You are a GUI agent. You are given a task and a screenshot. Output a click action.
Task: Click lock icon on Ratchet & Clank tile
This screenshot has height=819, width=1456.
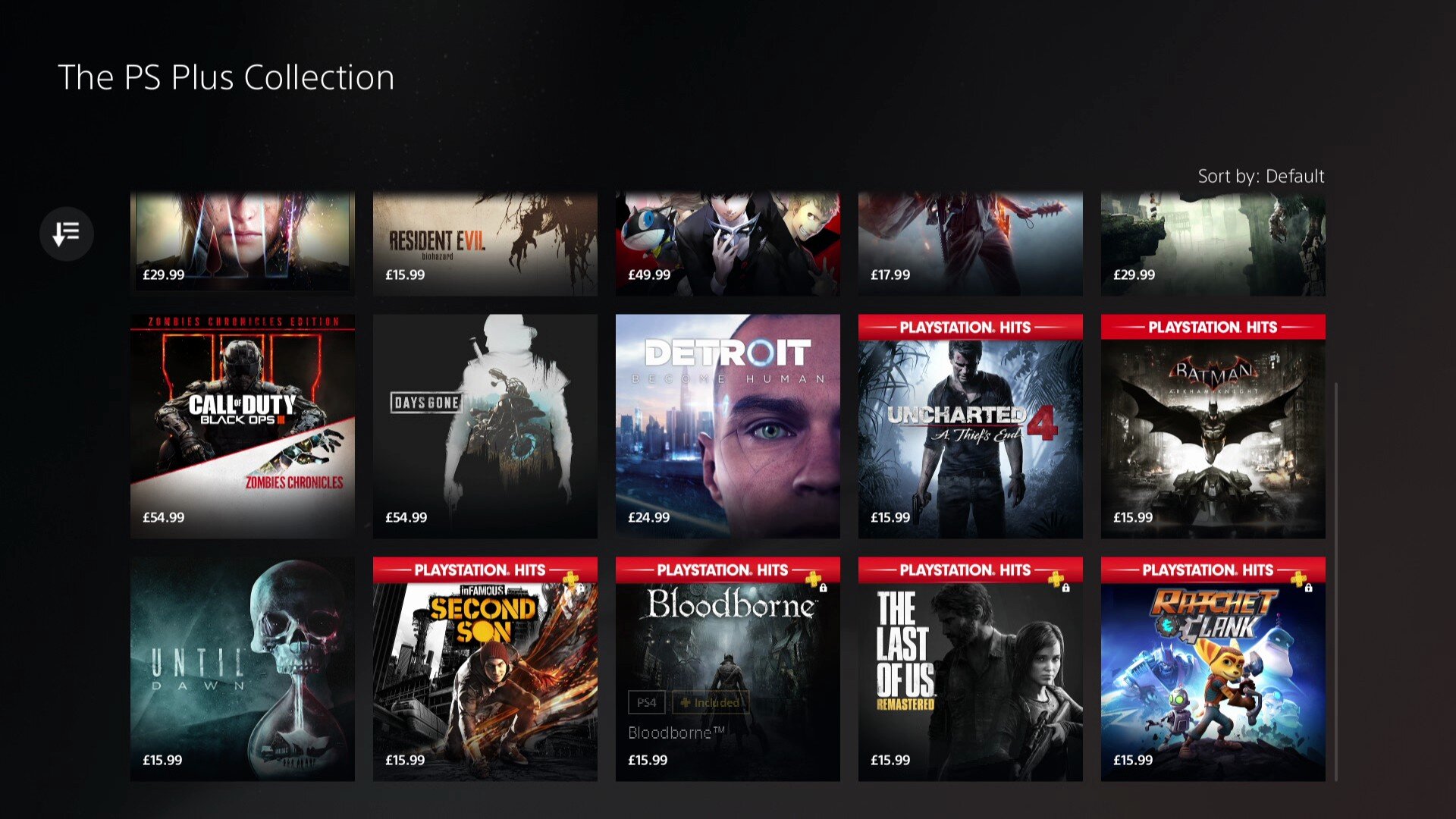coord(1309,588)
